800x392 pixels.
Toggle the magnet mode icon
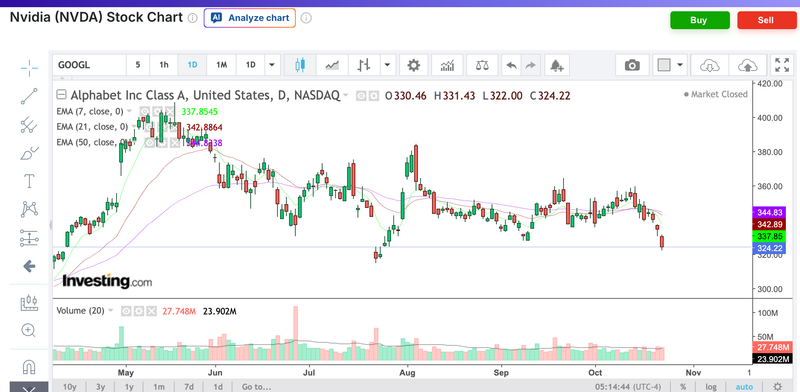[29, 366]
